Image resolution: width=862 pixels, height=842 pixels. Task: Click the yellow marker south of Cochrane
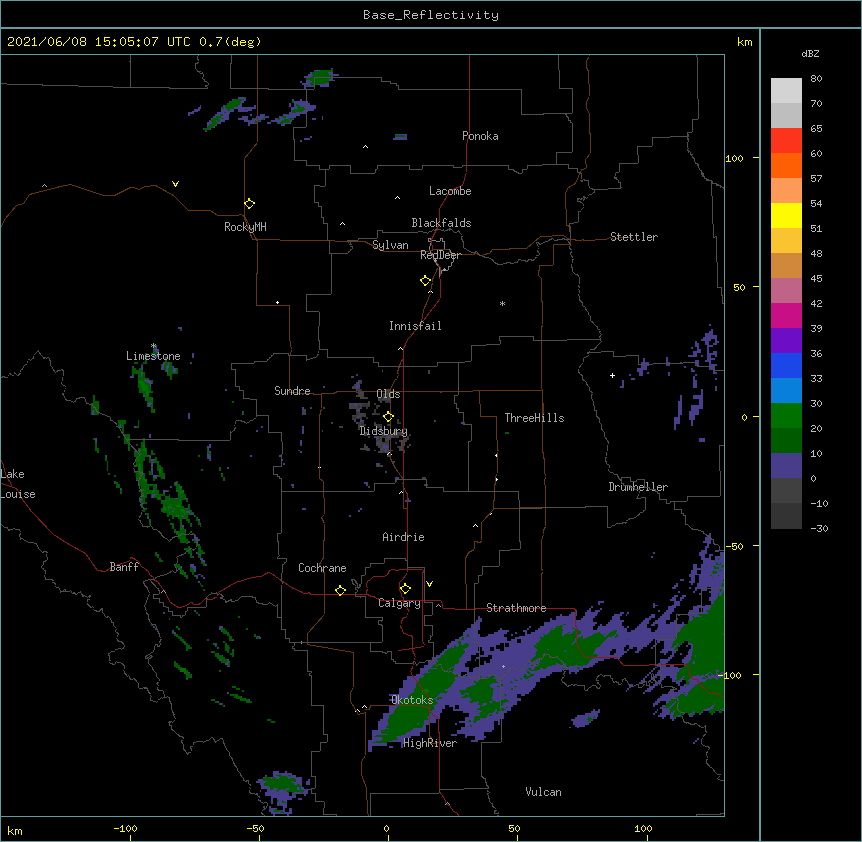point(340,590)
